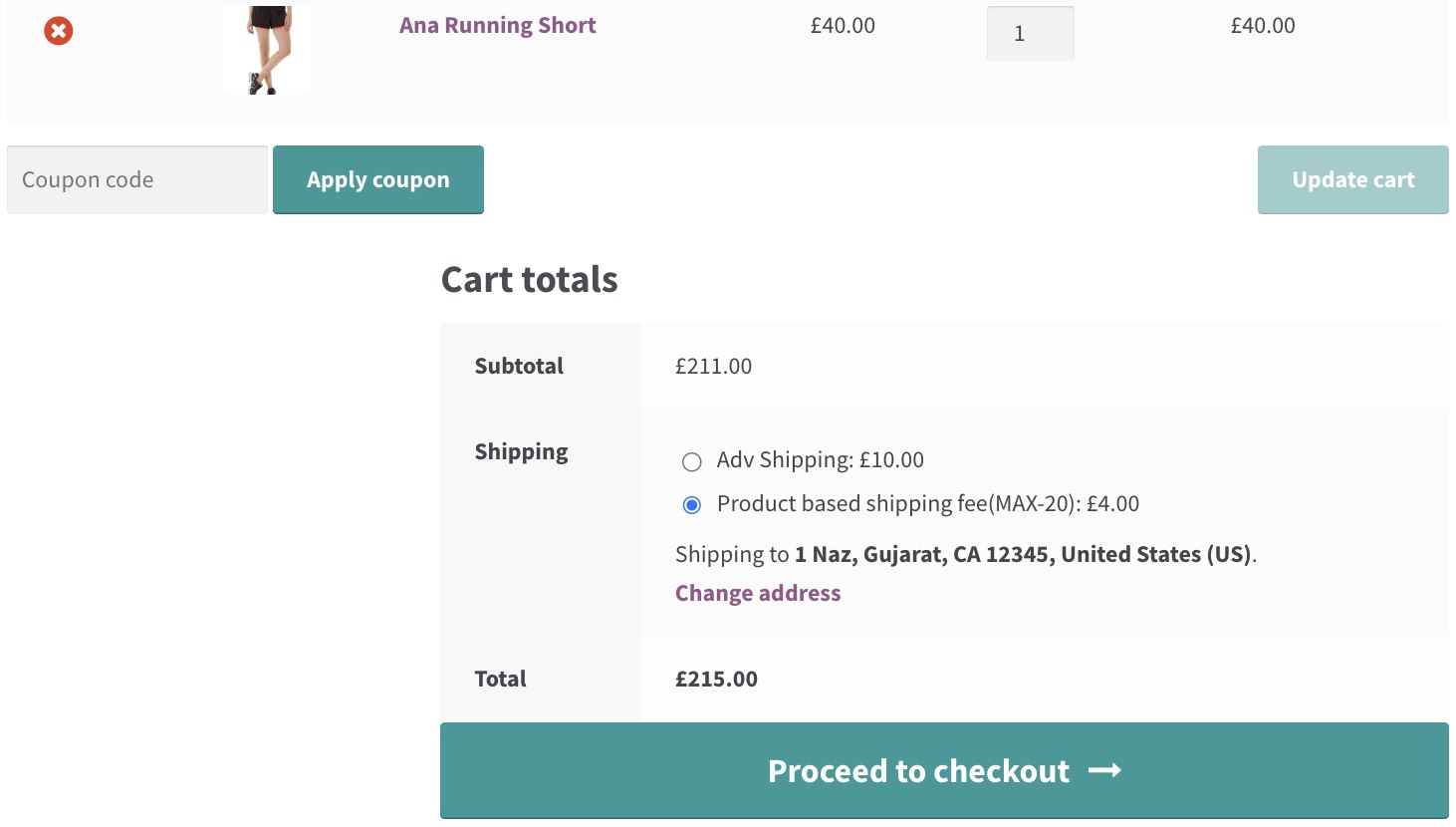Viewport: 1456px width, 827px height.
Task: Click the Ana Running Short line subtotal
Action: point(1263,26)
